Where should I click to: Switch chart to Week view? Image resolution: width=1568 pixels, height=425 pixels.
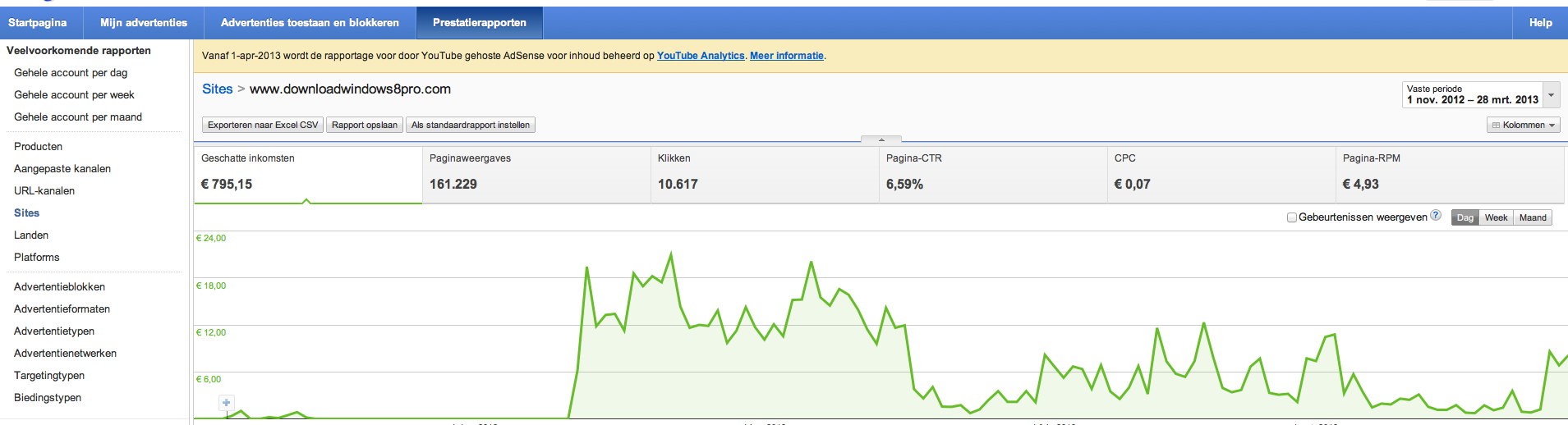pyautogui.click(x=1496, y=217)
